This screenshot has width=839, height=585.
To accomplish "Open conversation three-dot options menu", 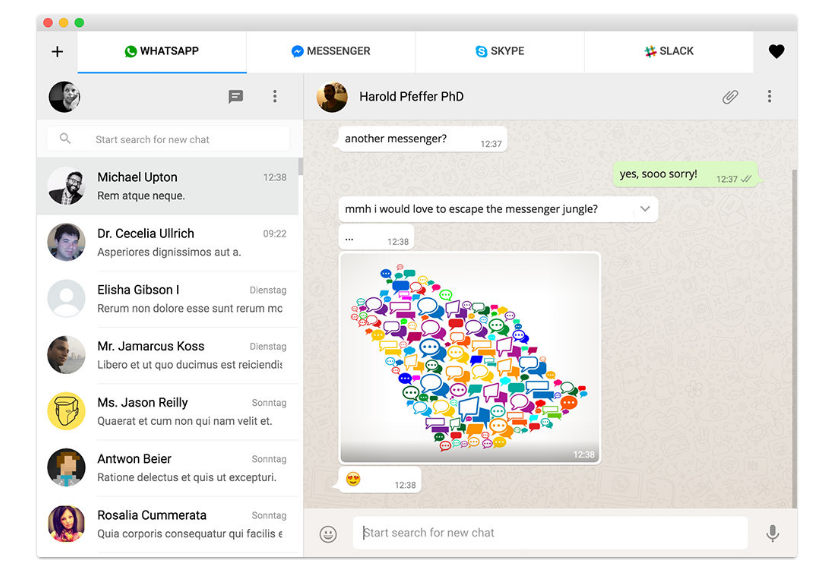I will 769,96.
